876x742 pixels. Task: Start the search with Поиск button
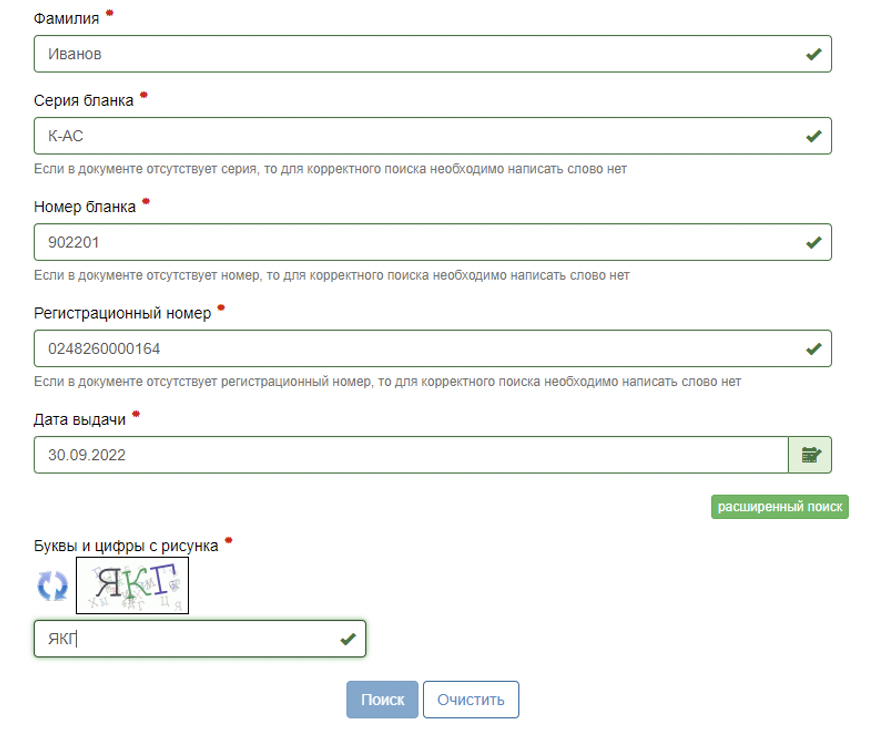click(382, 700)
